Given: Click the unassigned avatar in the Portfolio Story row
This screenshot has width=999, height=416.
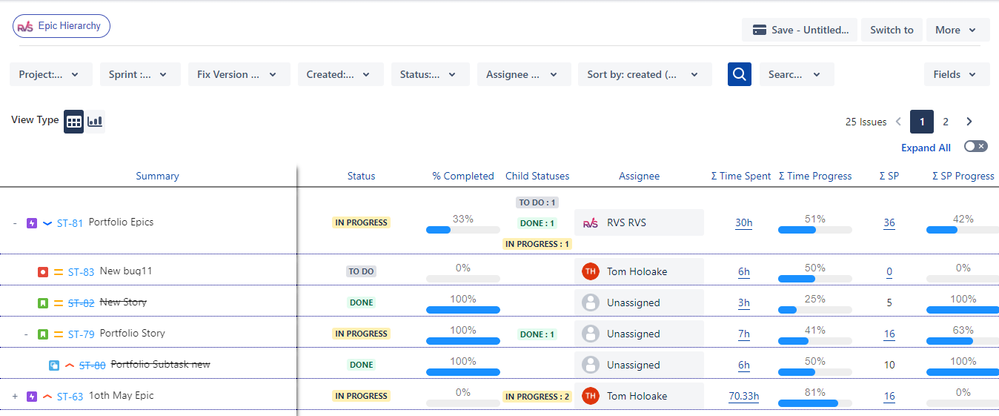Looking at the screenshot, I should 591,334.
